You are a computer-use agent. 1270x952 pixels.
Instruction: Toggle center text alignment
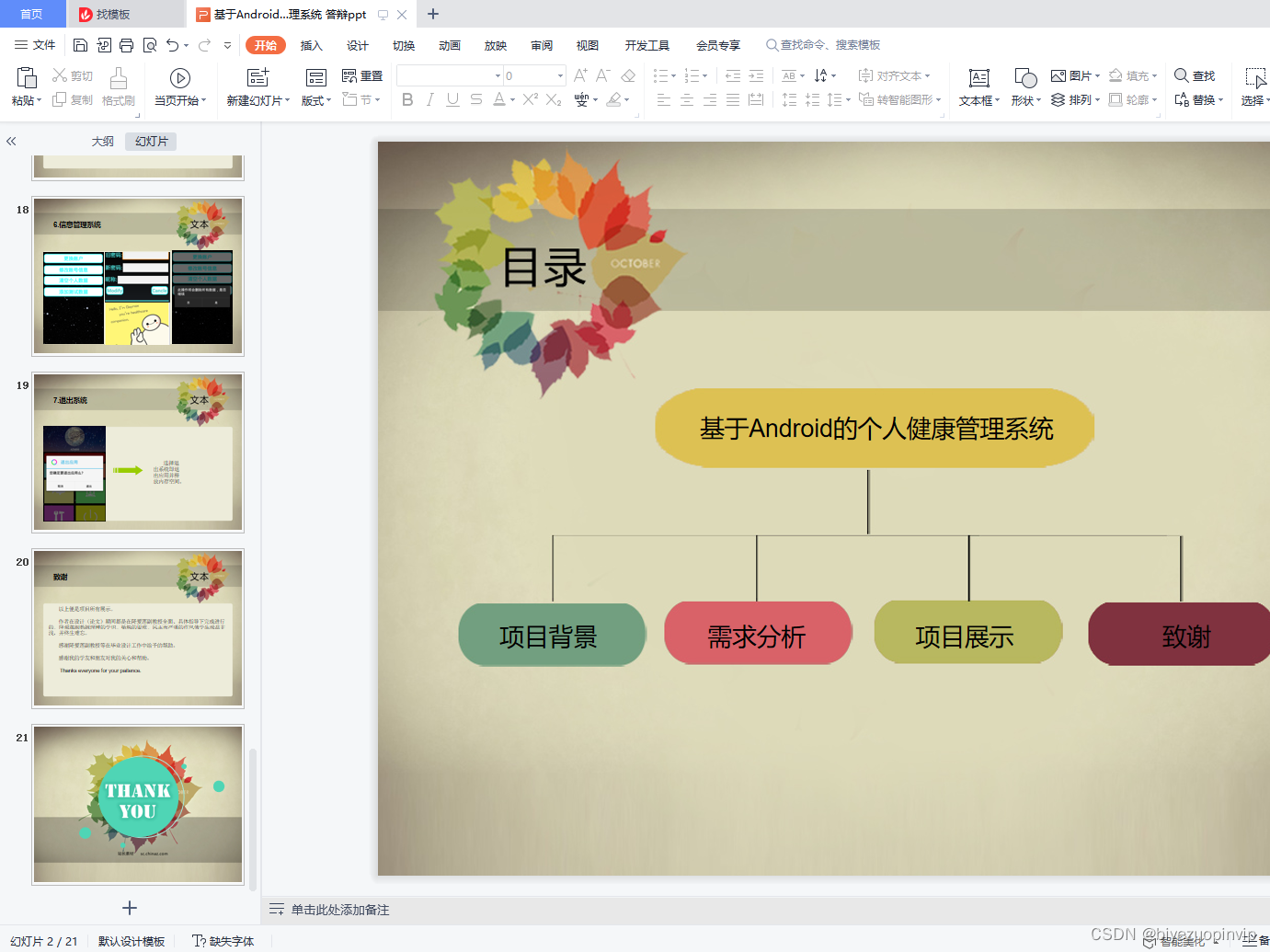687,99
